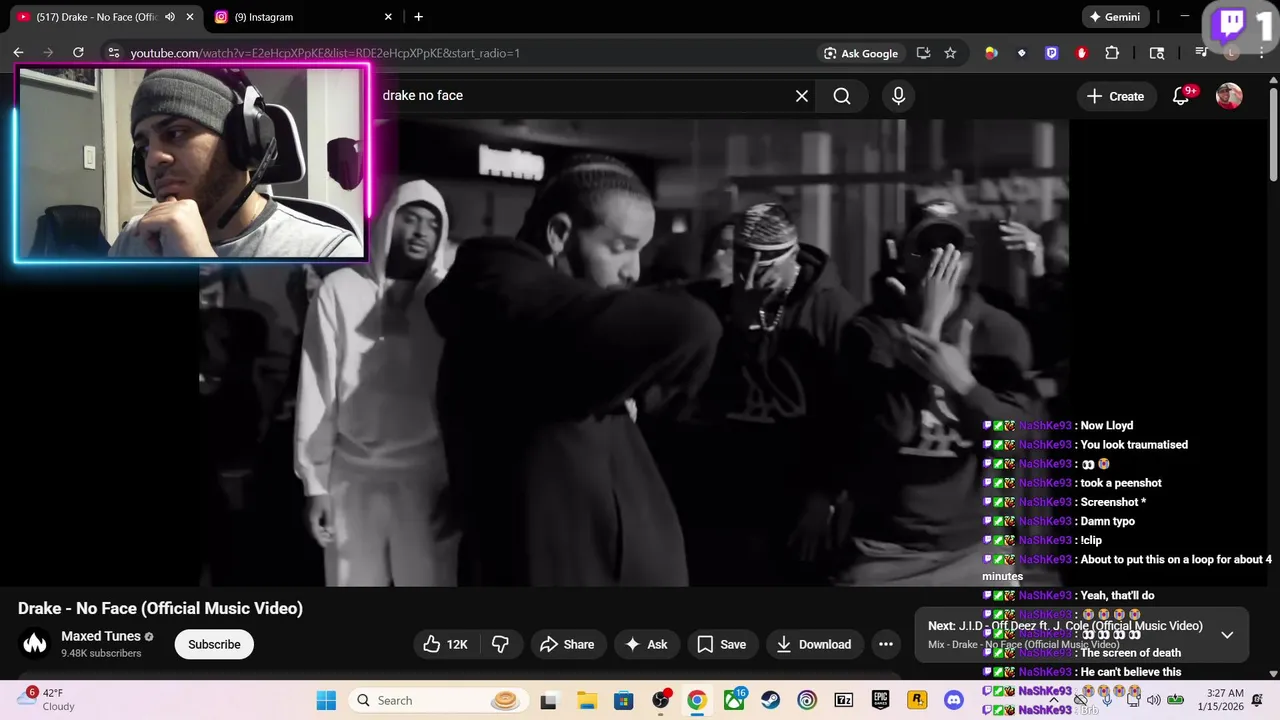Subscribe to Maxed Tunes

pyautogui.click(x=214, y=644)
